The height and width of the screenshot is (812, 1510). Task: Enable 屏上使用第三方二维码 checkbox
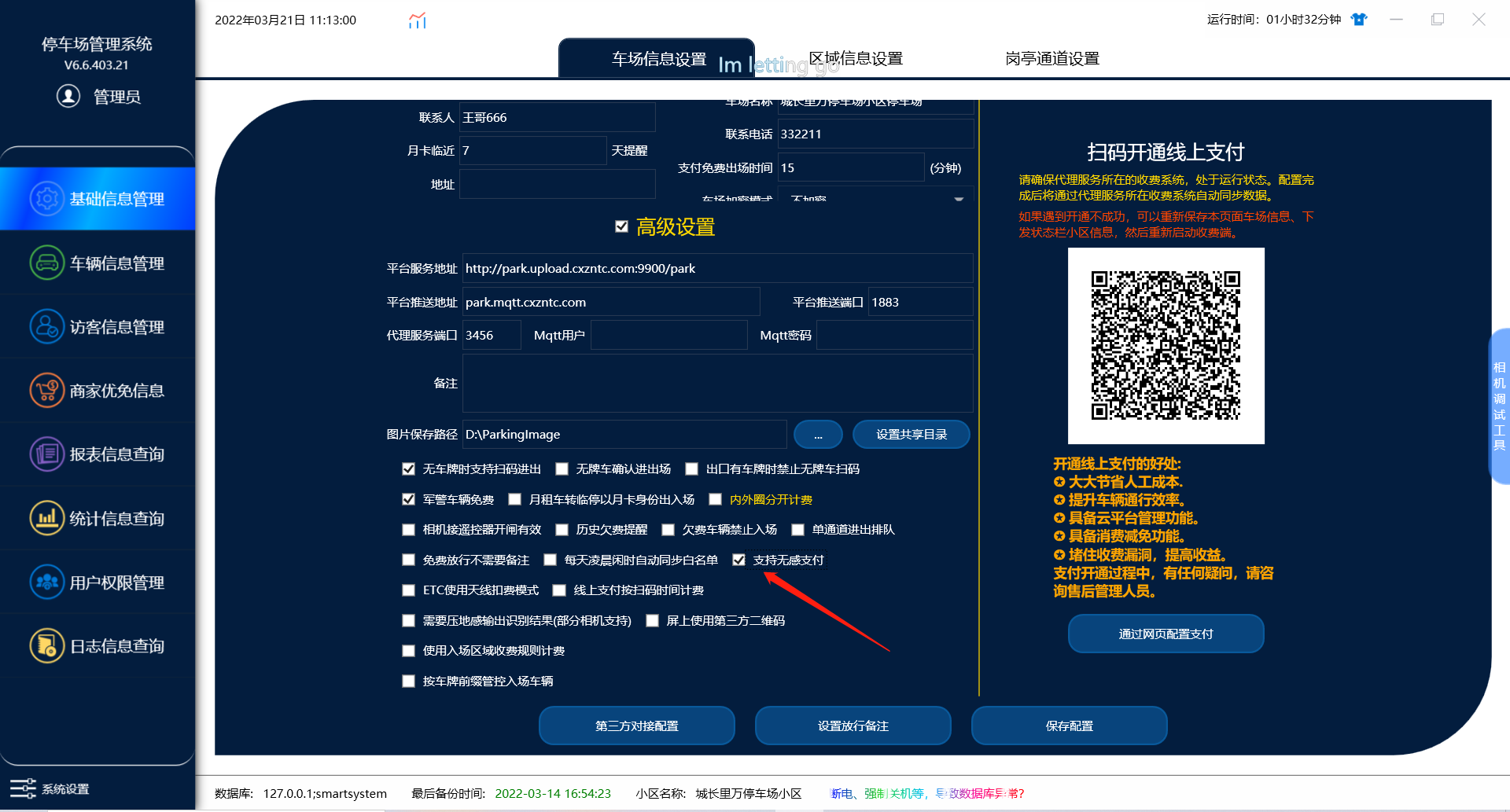point(652,621)
